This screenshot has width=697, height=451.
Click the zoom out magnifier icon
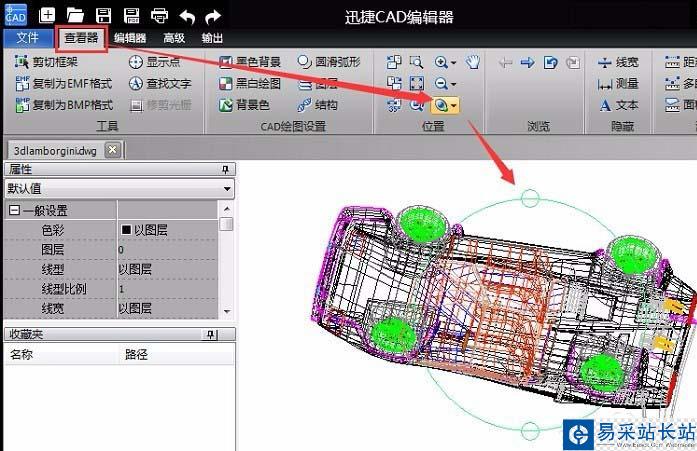[441, 84]
